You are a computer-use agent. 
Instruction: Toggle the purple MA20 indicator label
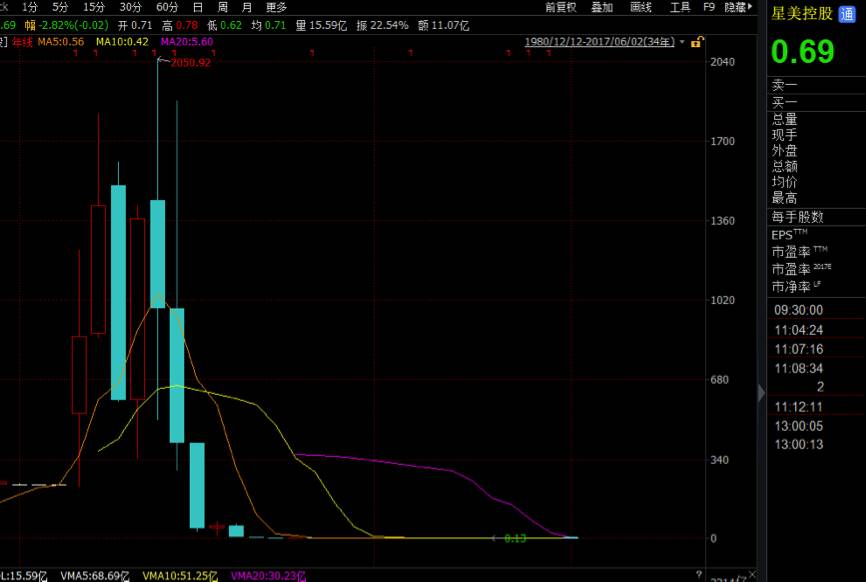[187, 41]
